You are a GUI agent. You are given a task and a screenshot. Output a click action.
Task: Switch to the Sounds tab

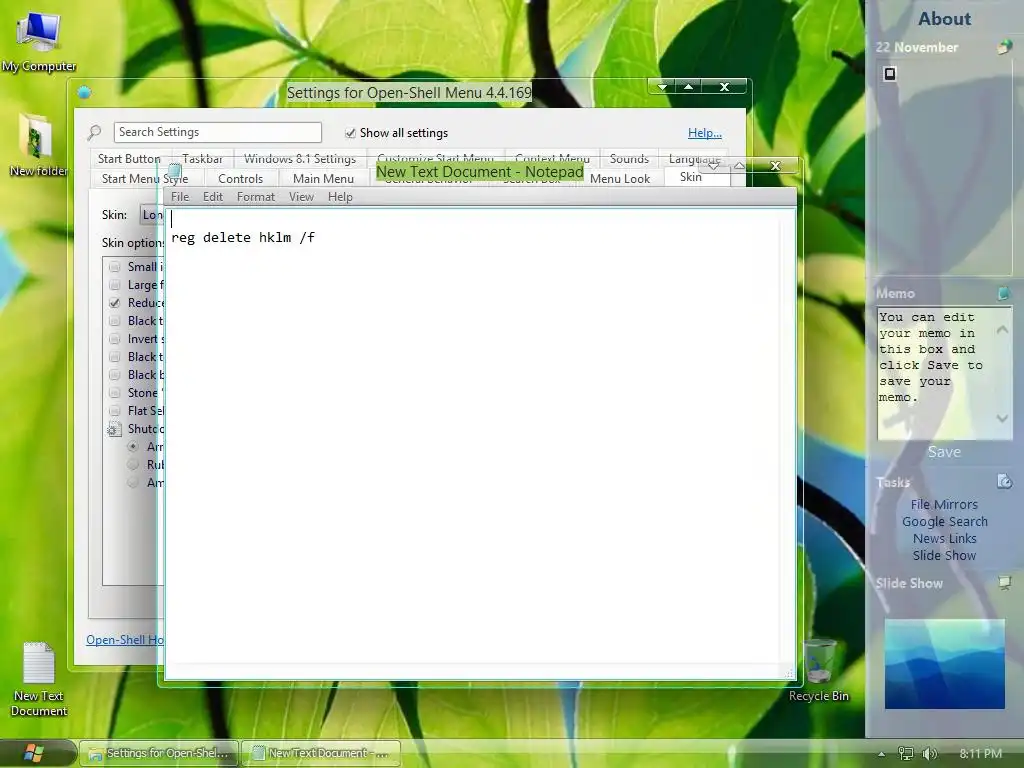(x=630, y=159)
